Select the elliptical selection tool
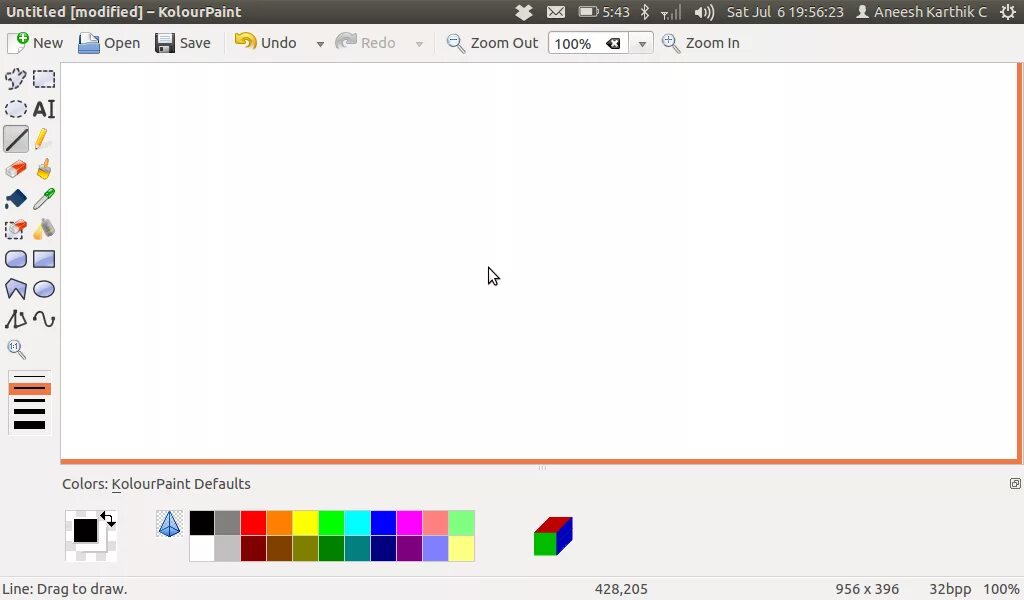Viewport: 1024px width, 600px height. [x=16, y=109]
